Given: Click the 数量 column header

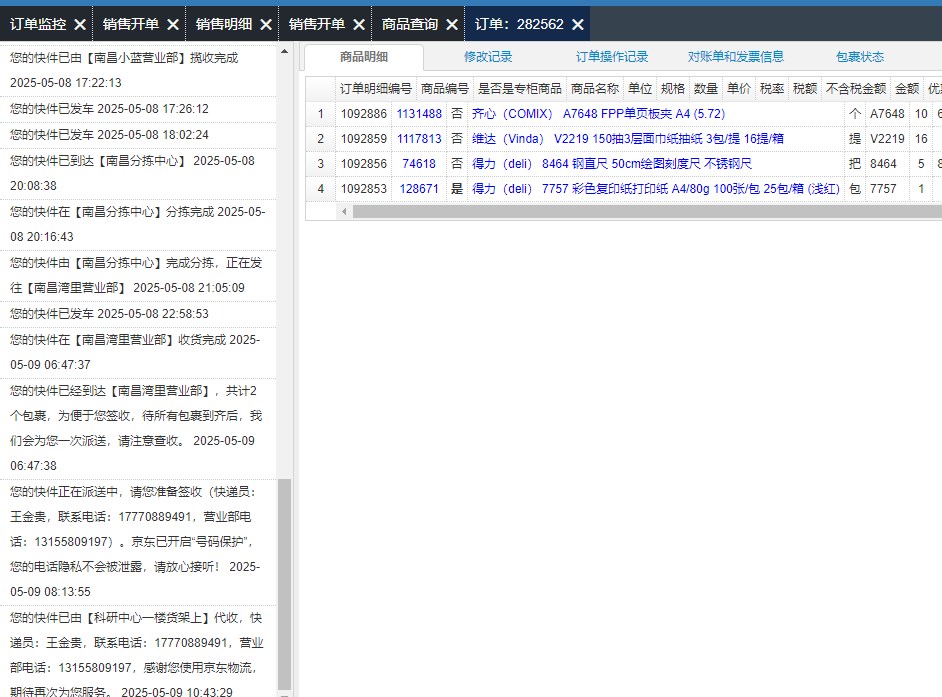Looking at the screenshot, I should pyautogui.click(x=706, y=89).
